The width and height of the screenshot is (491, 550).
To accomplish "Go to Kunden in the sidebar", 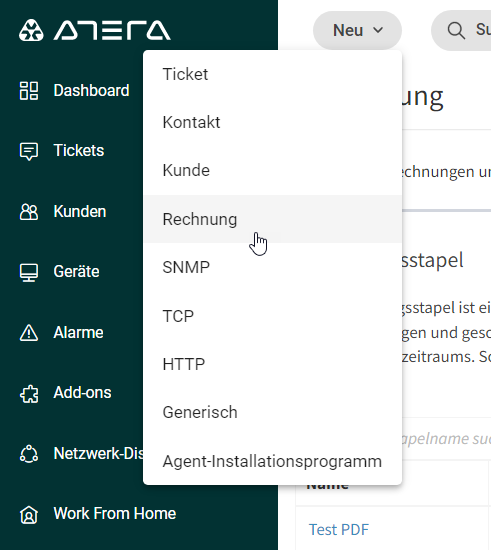I will tap(80, 212).
